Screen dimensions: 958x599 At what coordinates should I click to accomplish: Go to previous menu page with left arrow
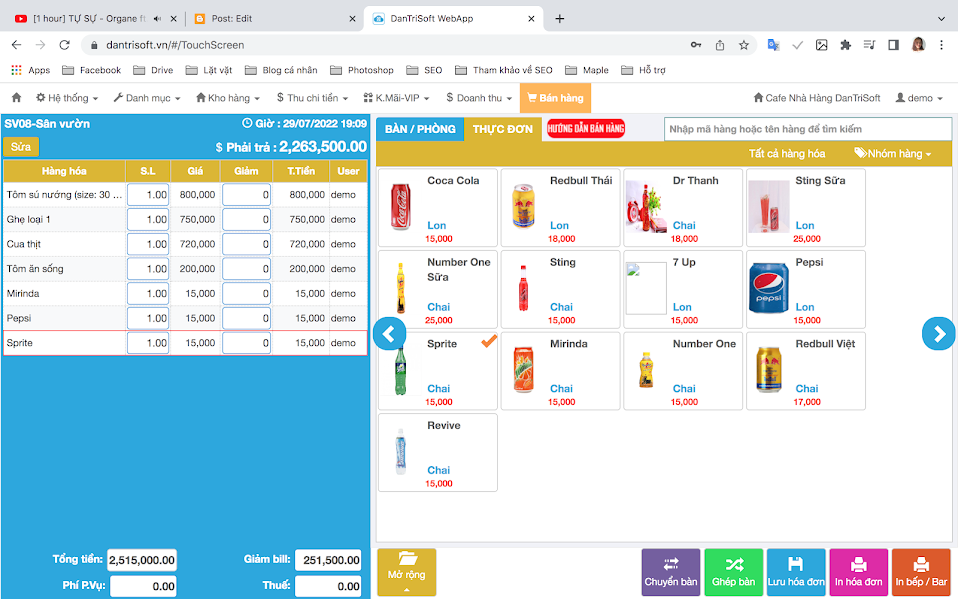click(x=389, y=334)
